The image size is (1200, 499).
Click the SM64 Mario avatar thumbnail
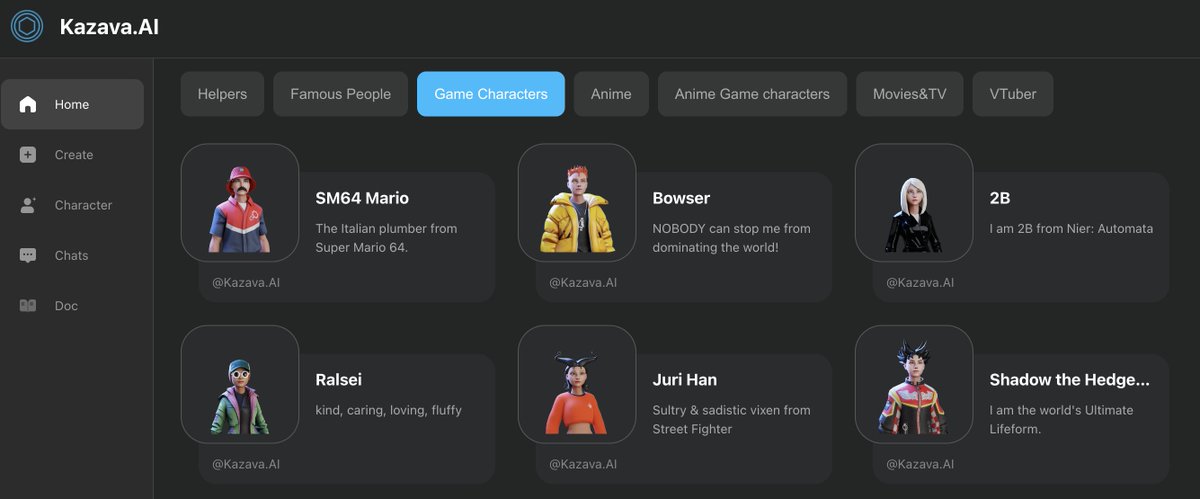[x=240, y=203]
